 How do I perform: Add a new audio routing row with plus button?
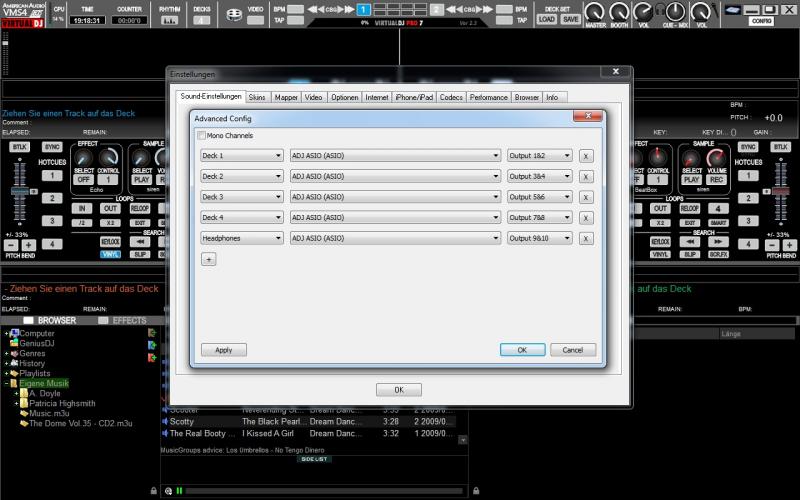point(209,259)
